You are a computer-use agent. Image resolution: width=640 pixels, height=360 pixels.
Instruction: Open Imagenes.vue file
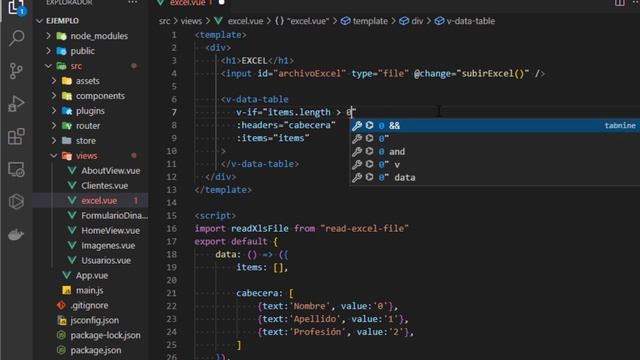[108, 245]
